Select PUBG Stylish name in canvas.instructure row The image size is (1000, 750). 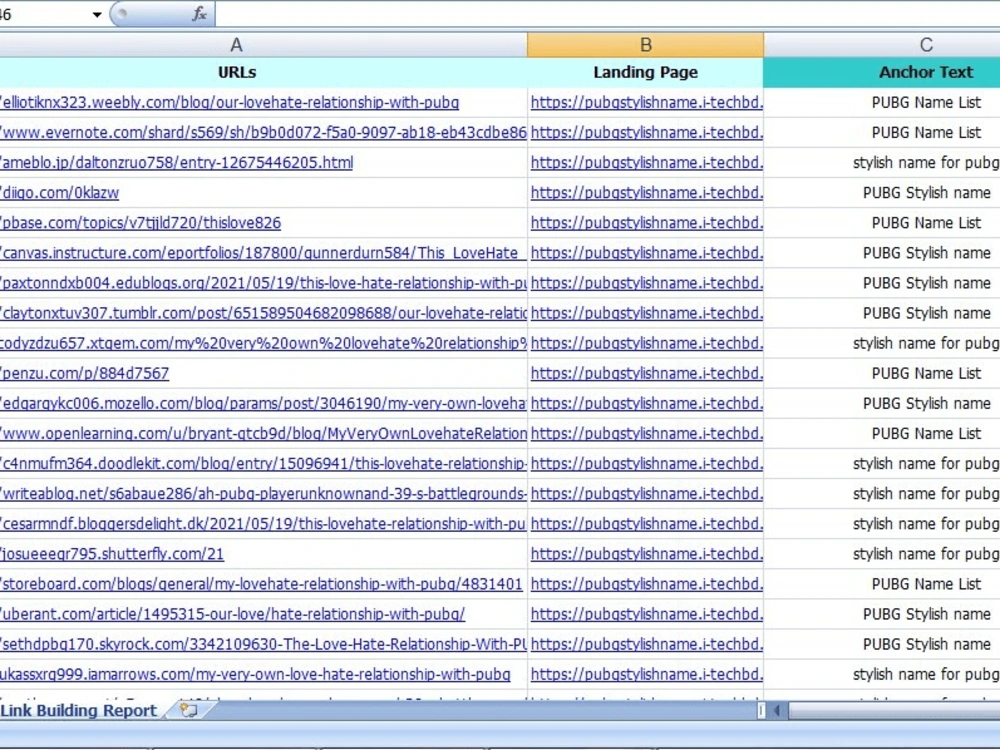click(x=926, y=253)
